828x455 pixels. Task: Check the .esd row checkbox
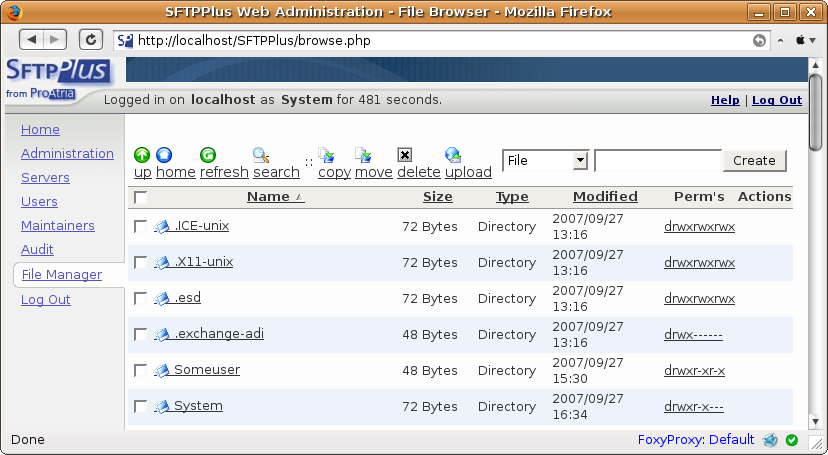[x=140, y=298]
